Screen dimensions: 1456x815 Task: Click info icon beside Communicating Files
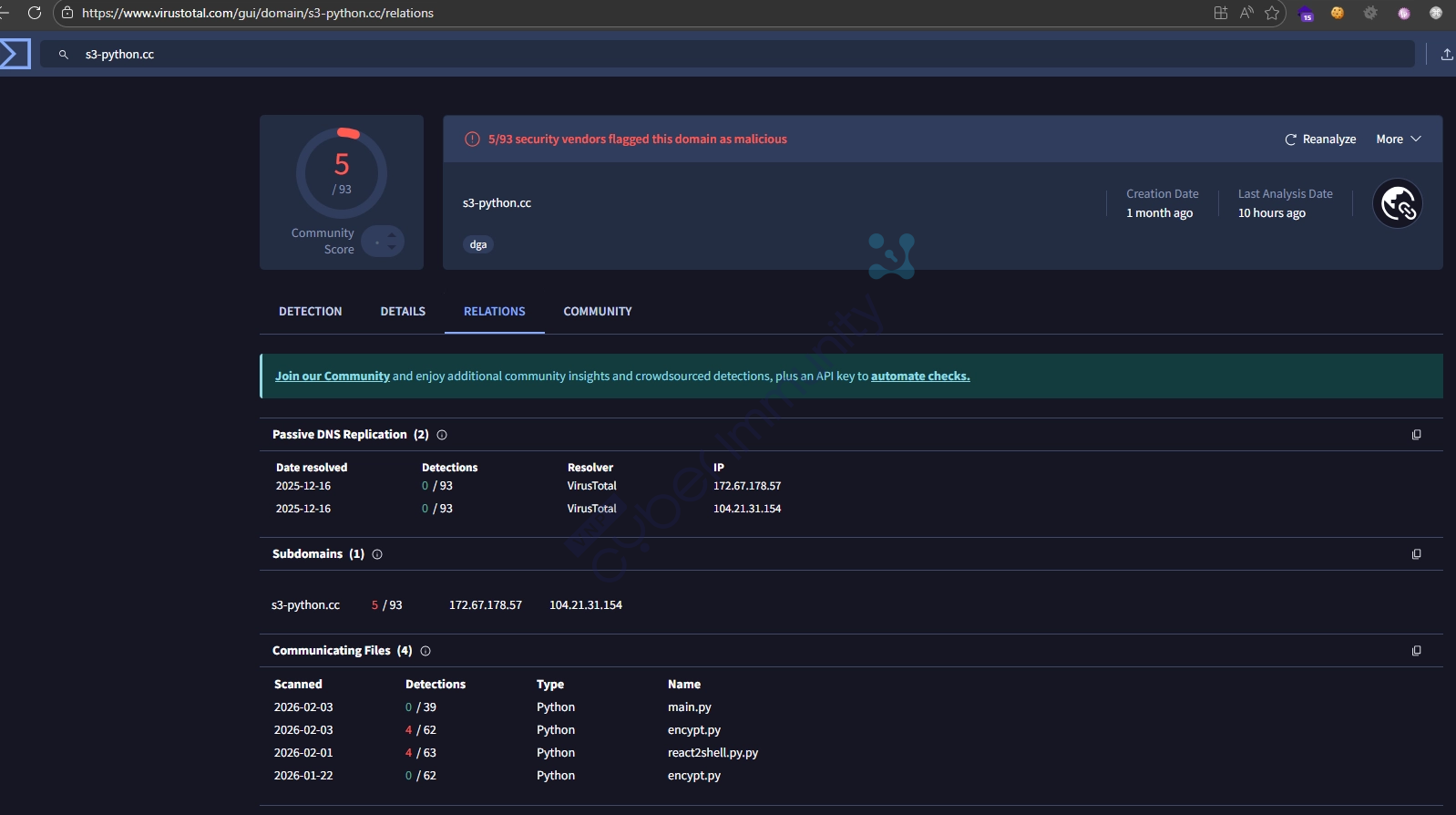426,651
